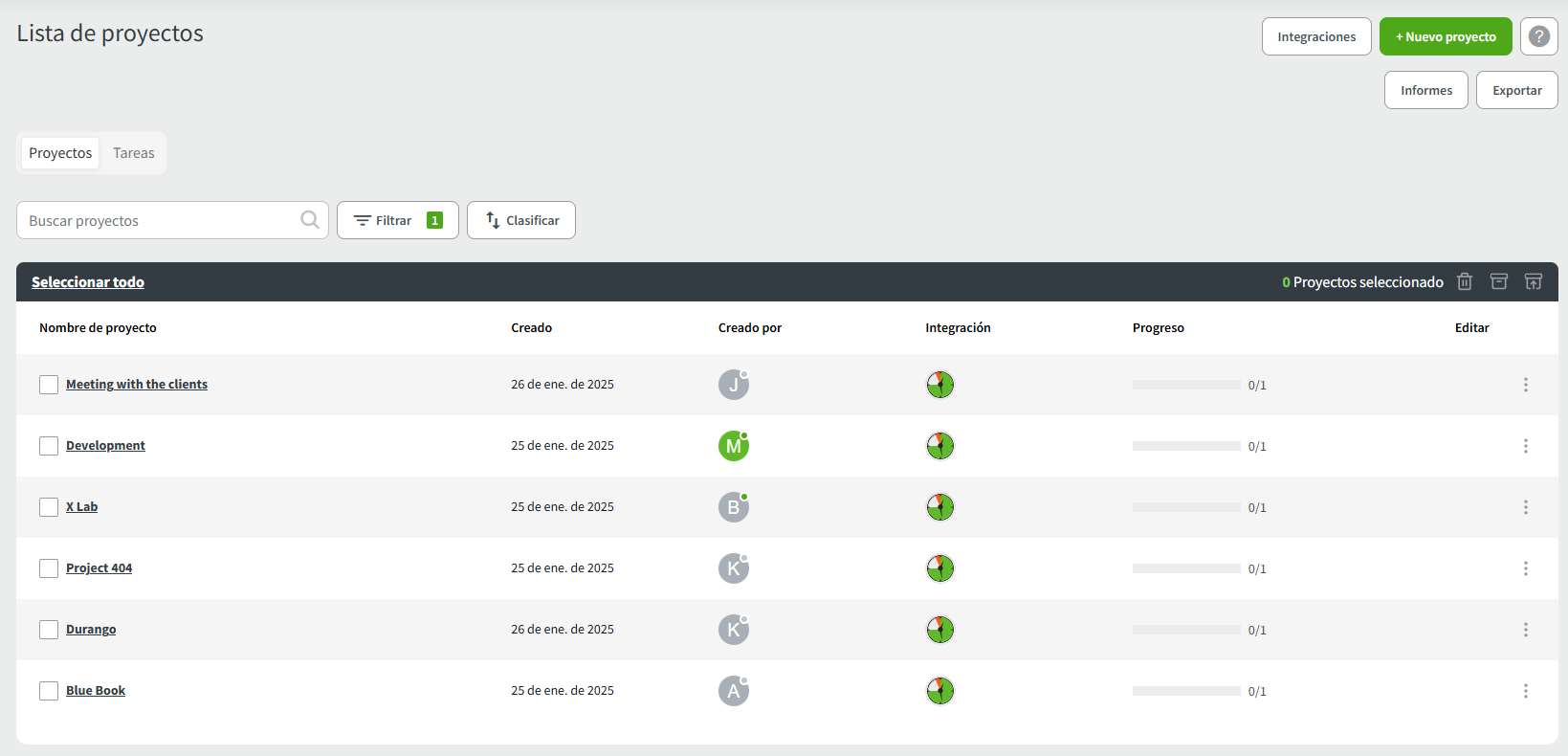Check the Meeting with the clients checkbox
1568x756 pixels.
point(49,385)
